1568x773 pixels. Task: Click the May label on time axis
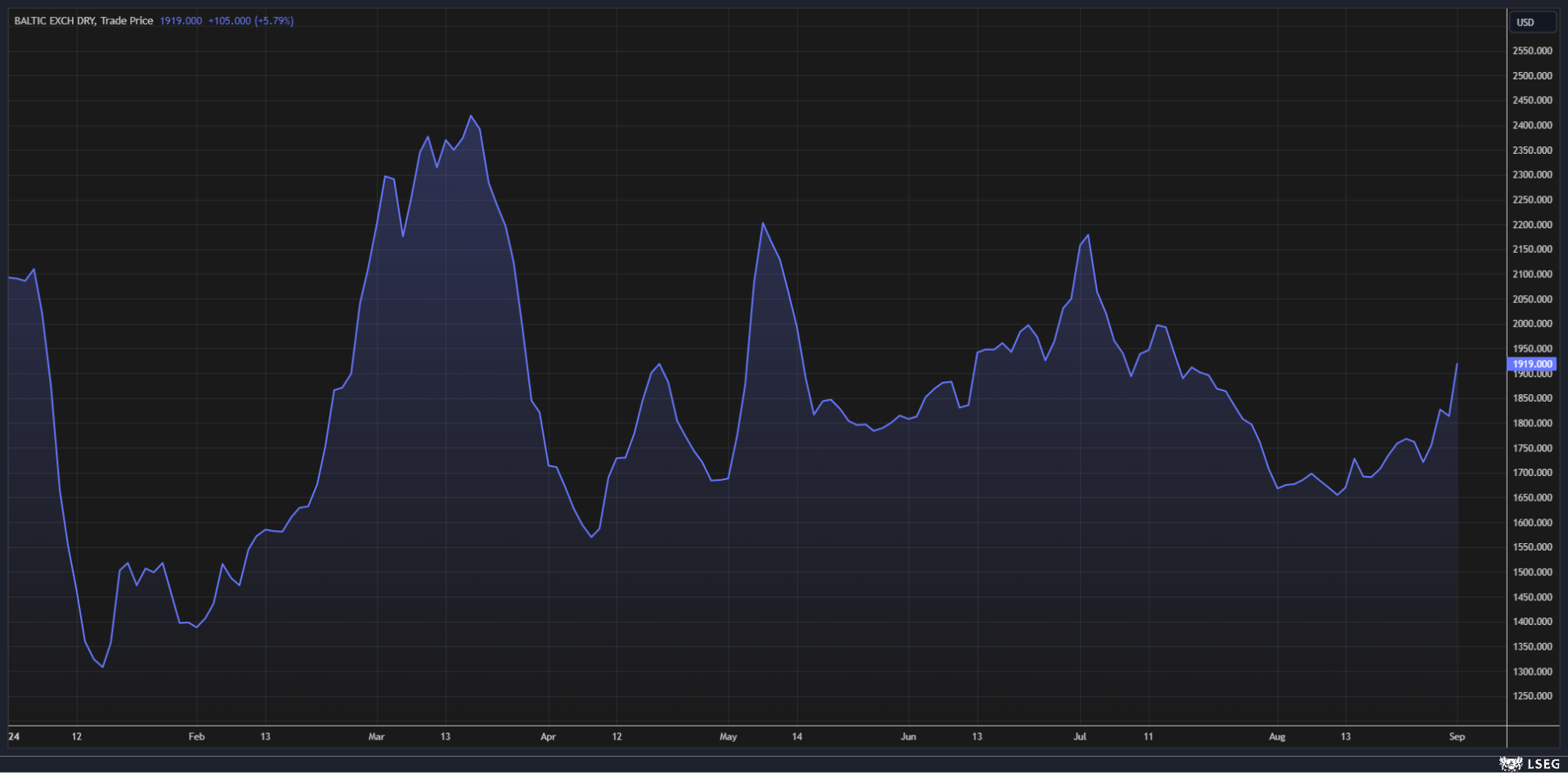tap(728, 736)
